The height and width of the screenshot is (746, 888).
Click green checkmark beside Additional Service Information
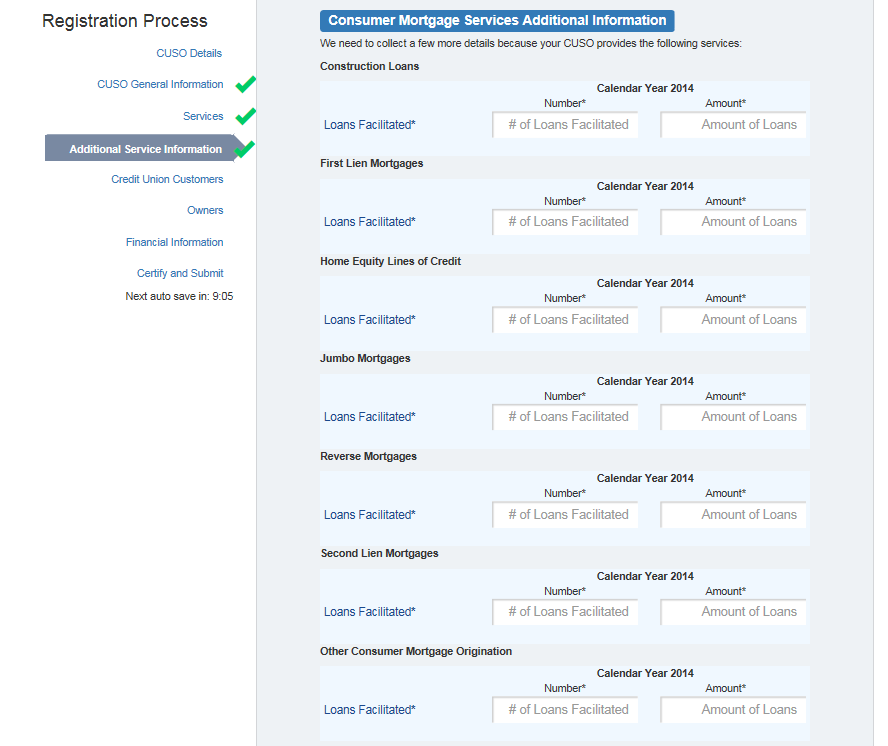(x=245, y=150)
